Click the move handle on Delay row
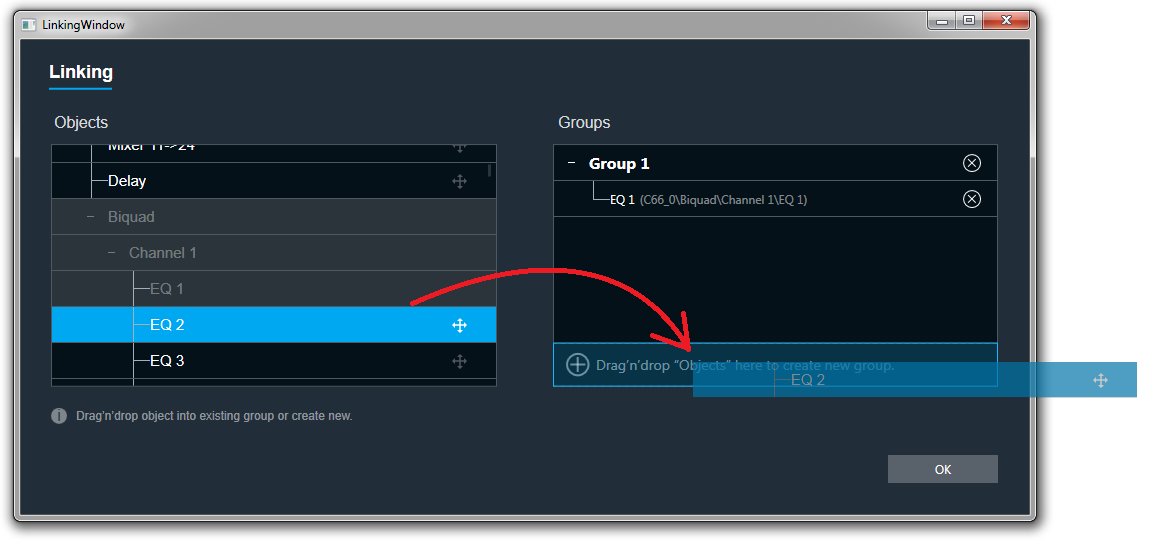1150x541 pixels. (459, 182)
